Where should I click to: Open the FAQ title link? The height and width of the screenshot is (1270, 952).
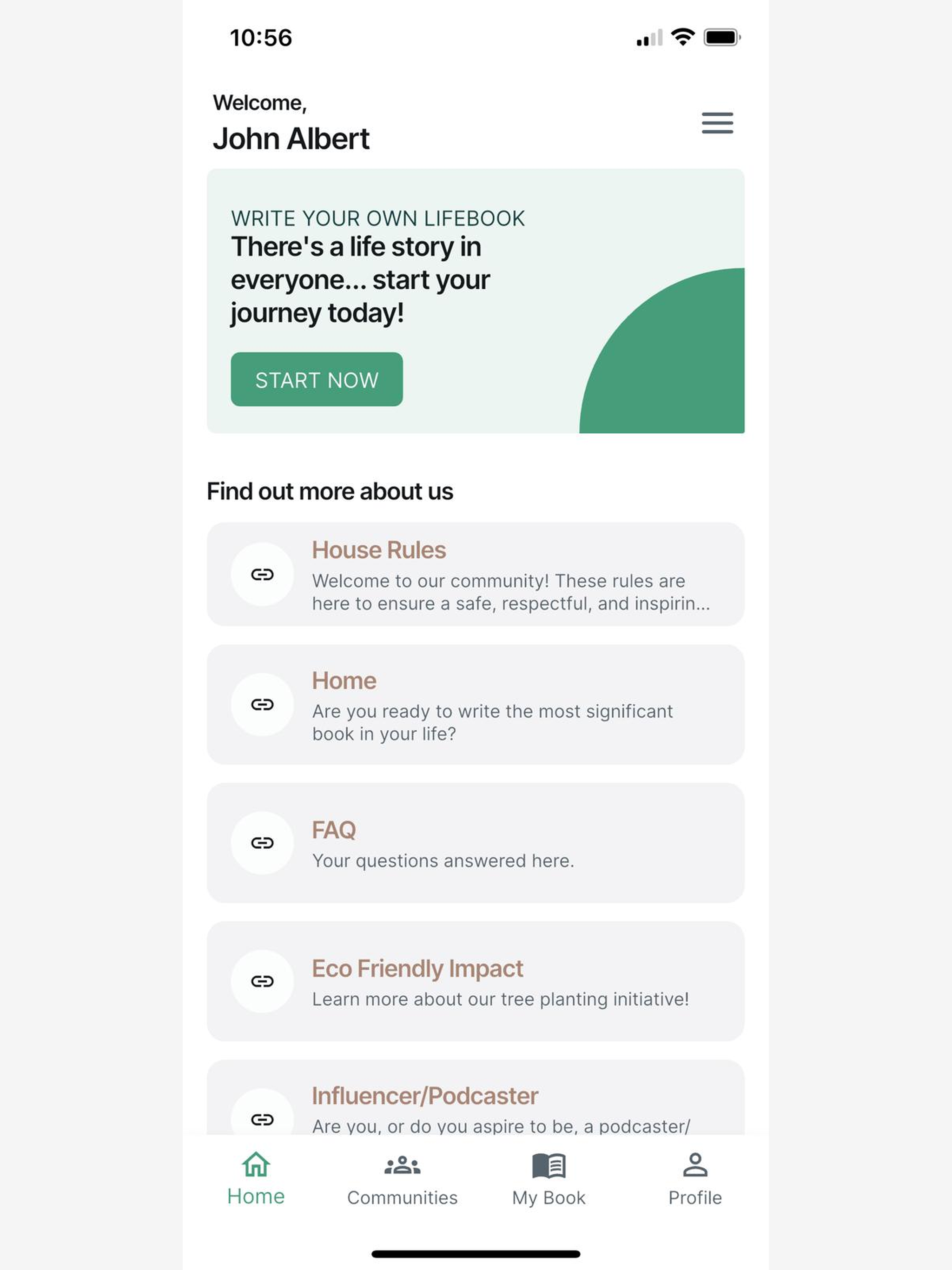(x=334, y=830)
